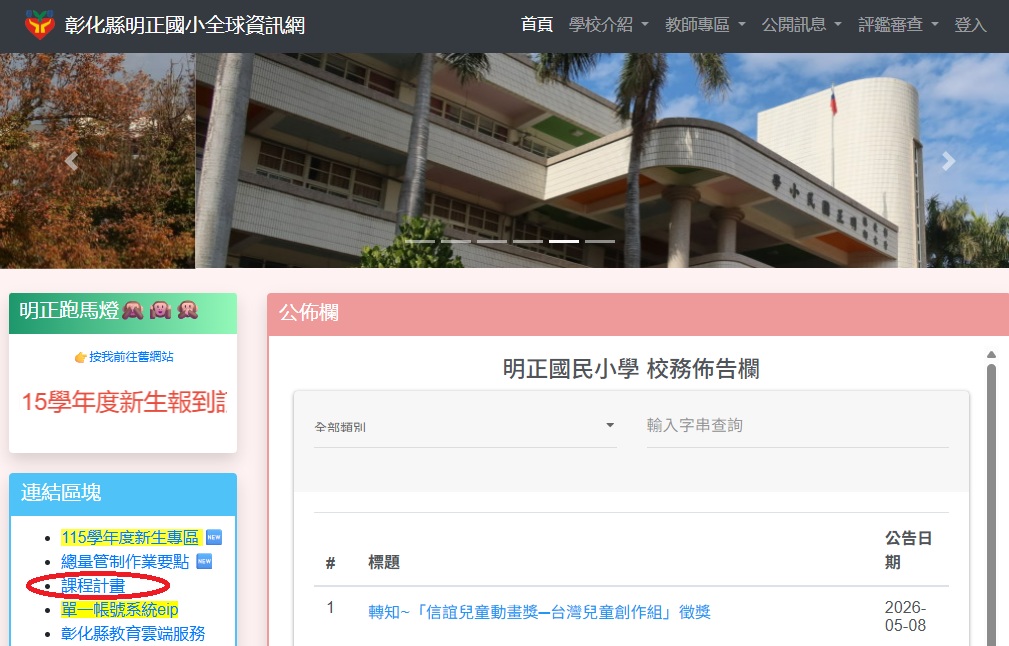Expand the 教師專區 dropdown menu
This screenshot has height=646, width=1009.
tap(705, 24)
